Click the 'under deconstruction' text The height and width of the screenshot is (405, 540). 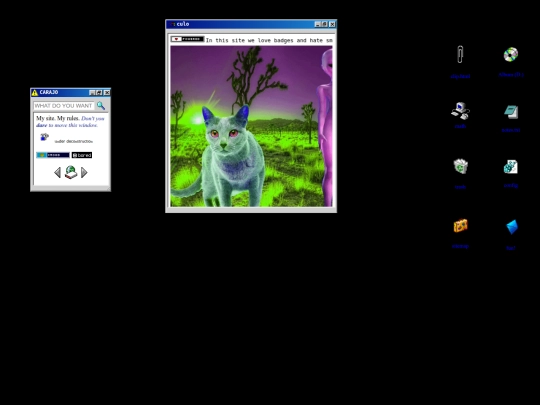74,141
